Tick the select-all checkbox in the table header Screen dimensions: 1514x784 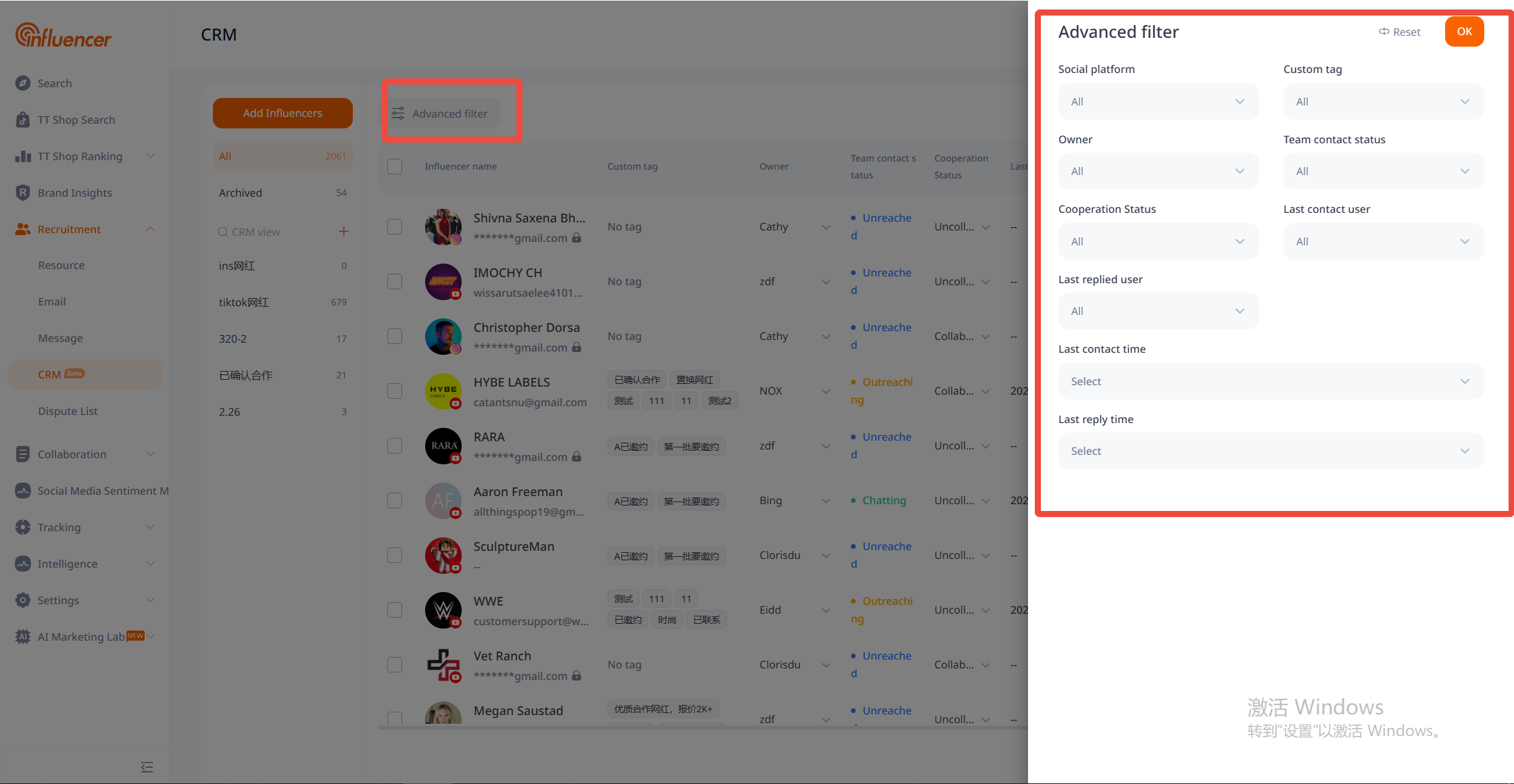[395, 166]
